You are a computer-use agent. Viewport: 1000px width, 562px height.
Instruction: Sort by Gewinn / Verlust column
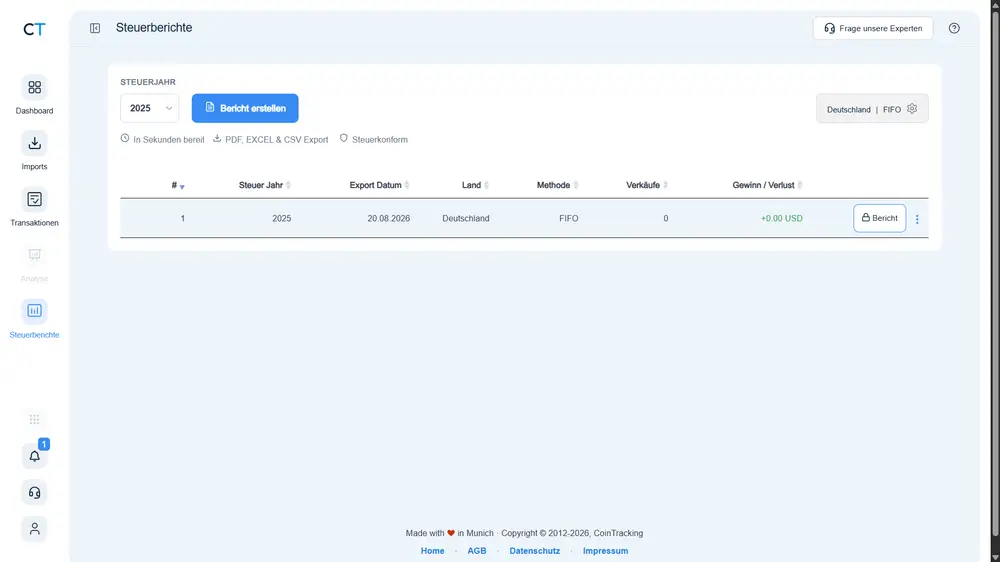click(x=767, y=185)
